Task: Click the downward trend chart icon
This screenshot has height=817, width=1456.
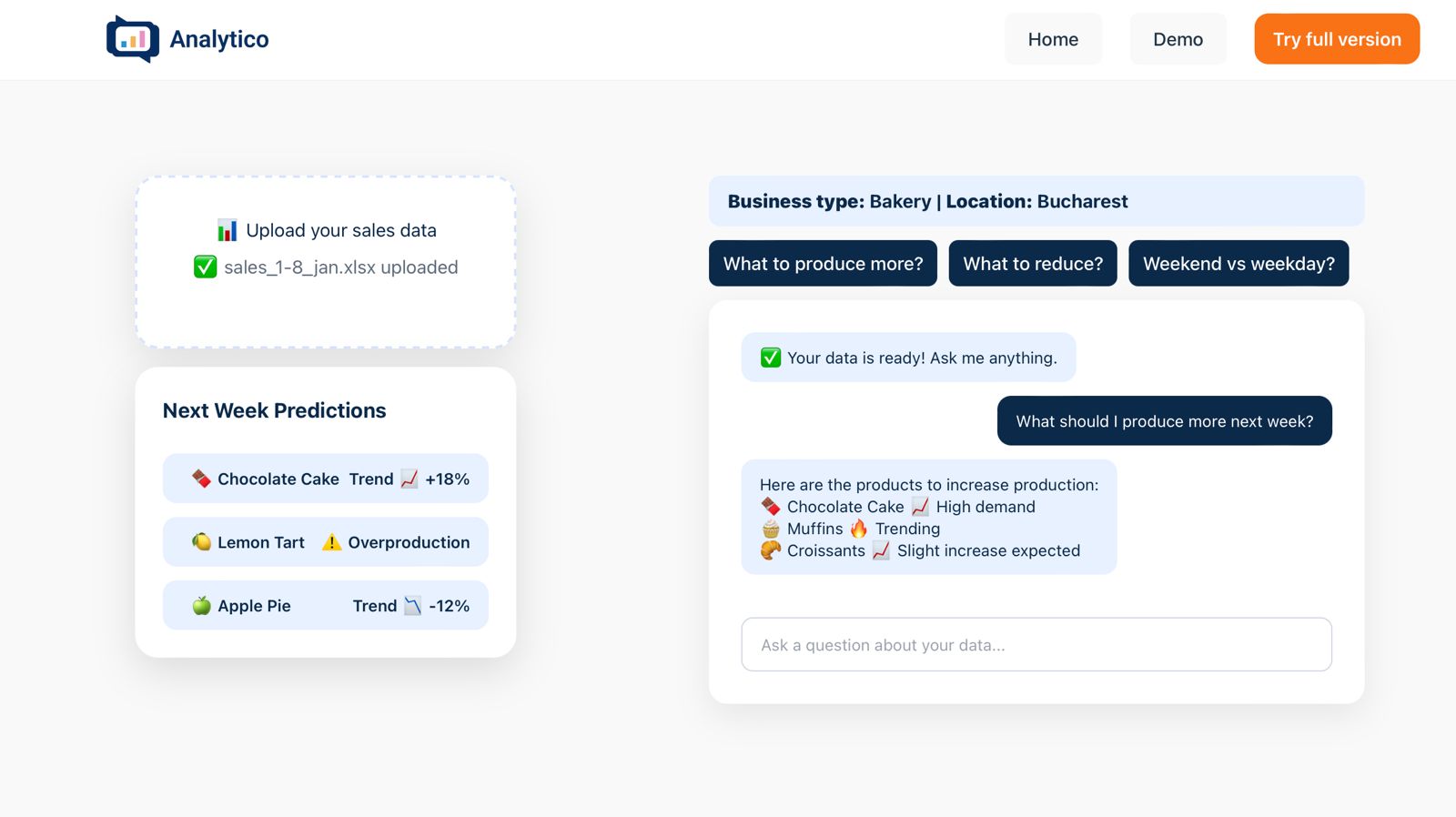Action: pyautogui.click(x=412, y=606)
